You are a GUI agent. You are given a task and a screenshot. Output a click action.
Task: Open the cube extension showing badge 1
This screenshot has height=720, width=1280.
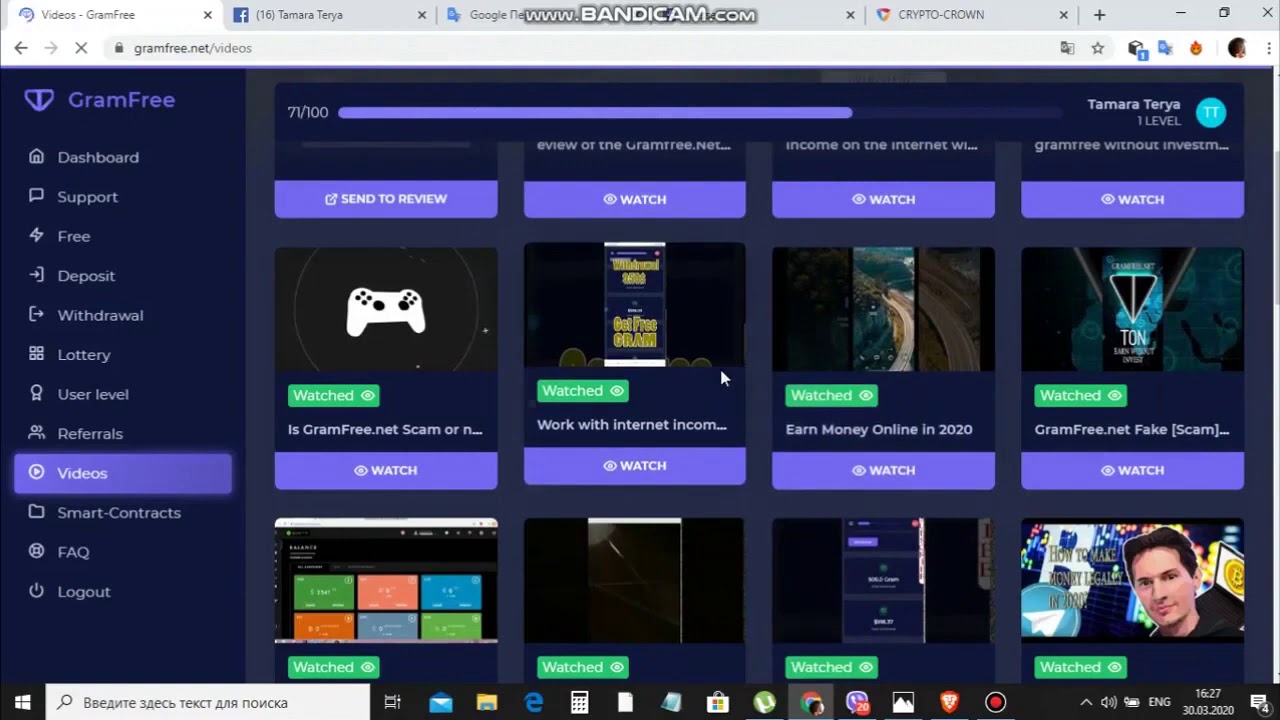(x=1137, y=49)
